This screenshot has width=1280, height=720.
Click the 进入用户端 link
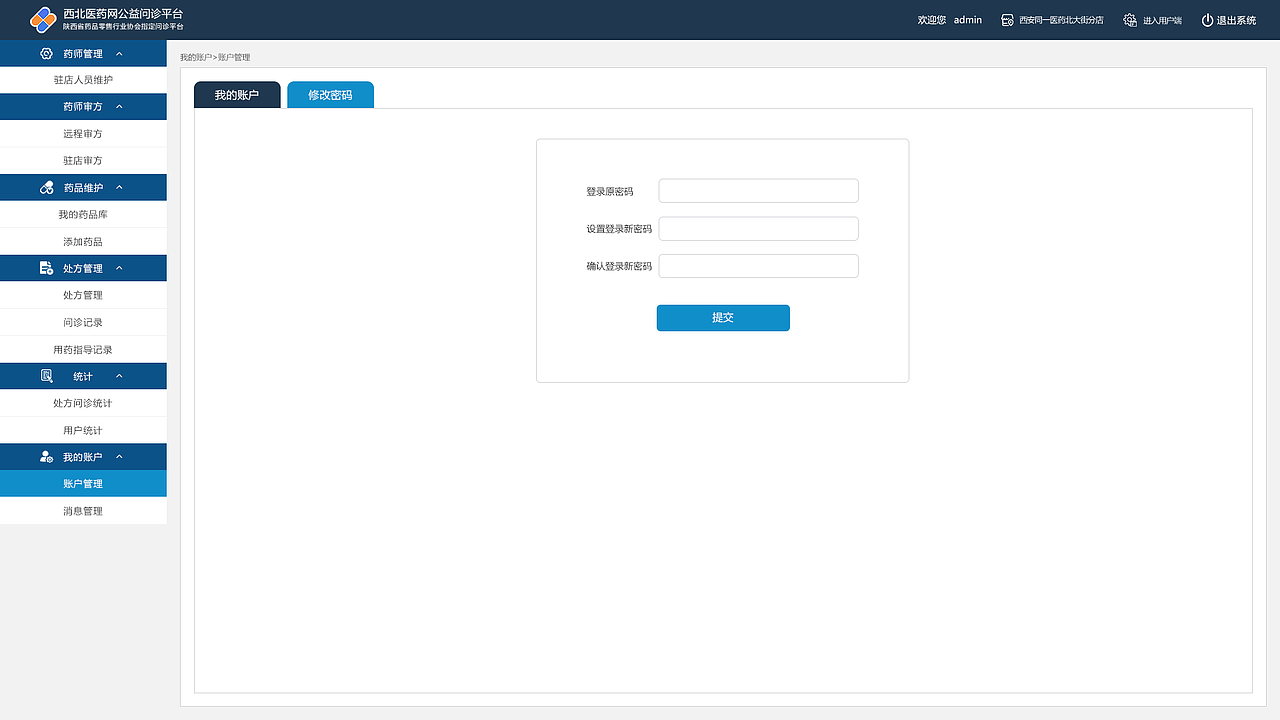pyautogui.click(x=1162, y=20)
